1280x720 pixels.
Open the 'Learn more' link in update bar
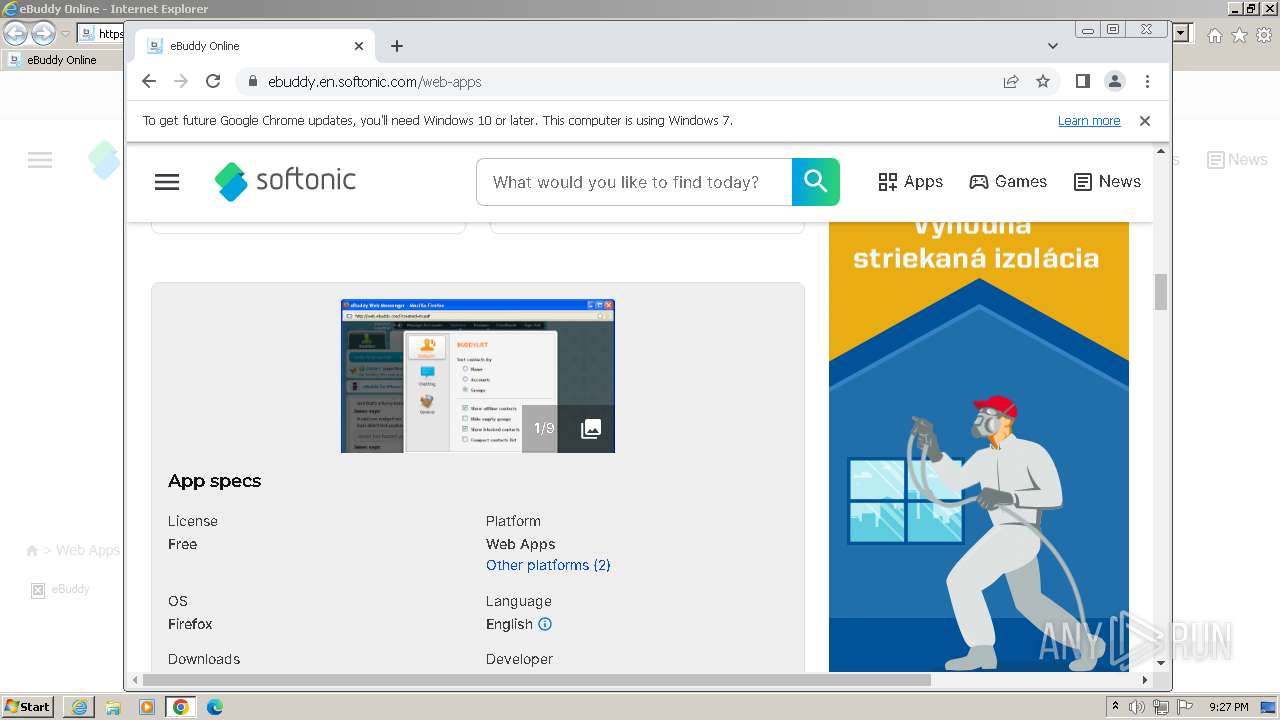1089,121
